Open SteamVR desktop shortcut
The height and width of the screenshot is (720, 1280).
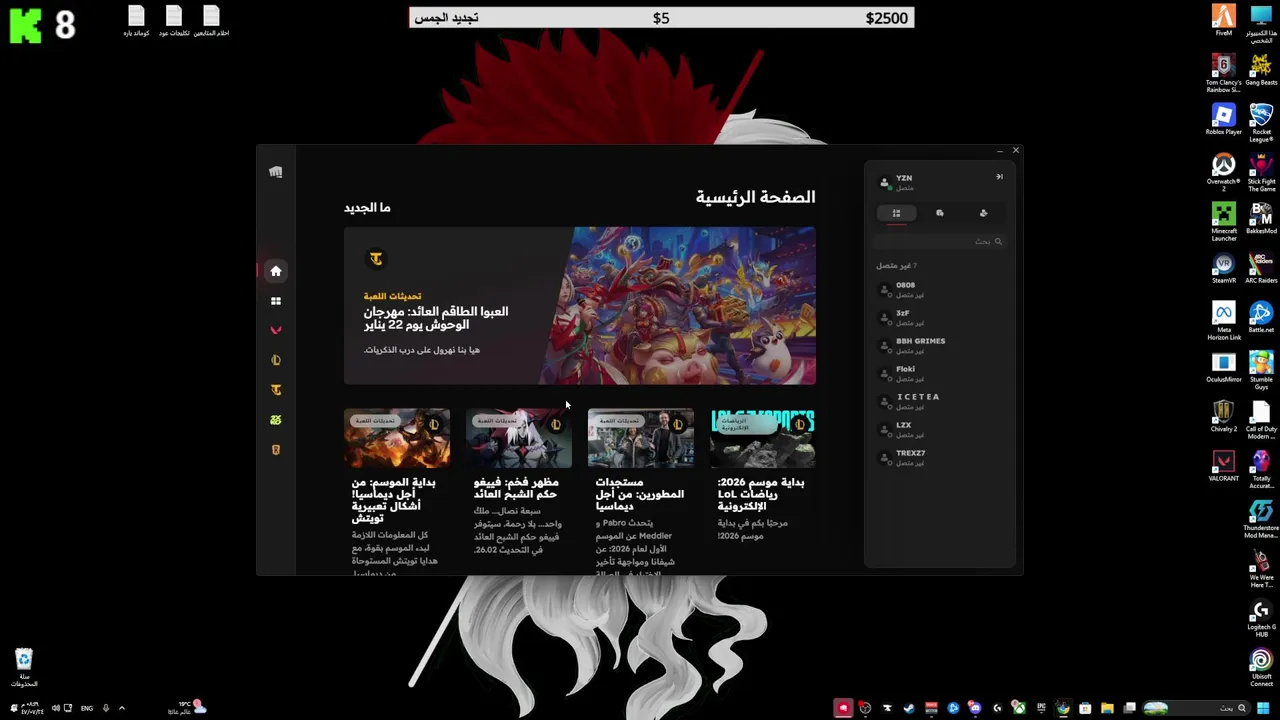pos(1224,268)
